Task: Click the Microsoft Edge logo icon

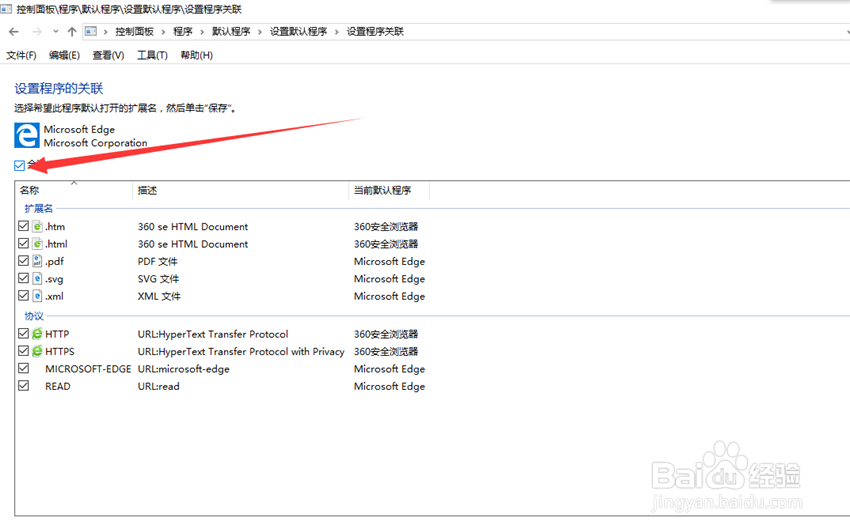Action: [27, 135]
